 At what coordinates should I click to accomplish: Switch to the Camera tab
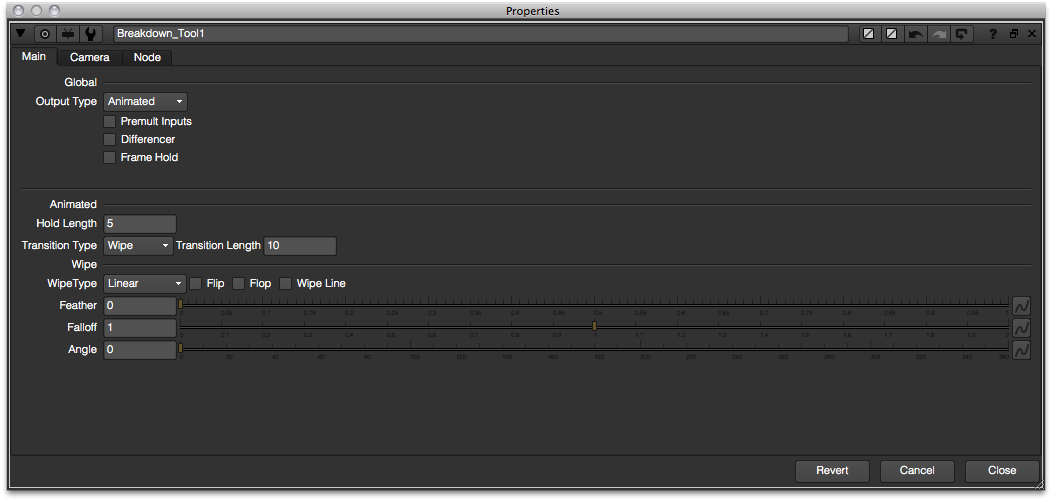(x=89, y=58)
